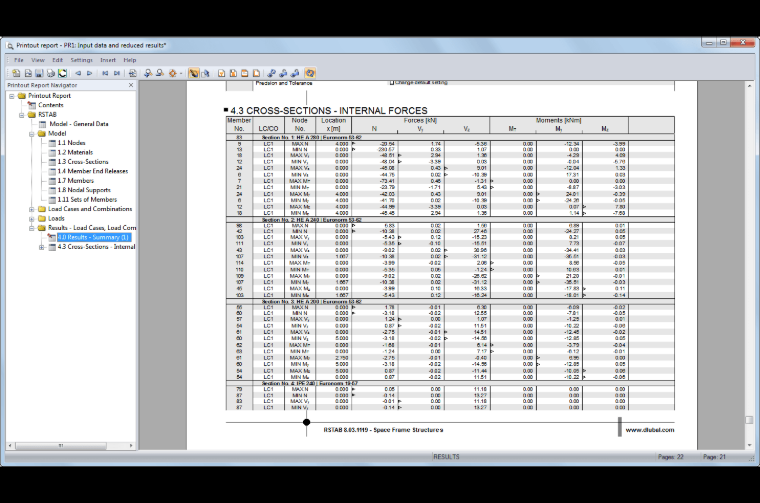Image resolution: width=760 pixels, height=503 pixels.
Task: Click the zoom in magnifier icon
Action: [148, 73]
